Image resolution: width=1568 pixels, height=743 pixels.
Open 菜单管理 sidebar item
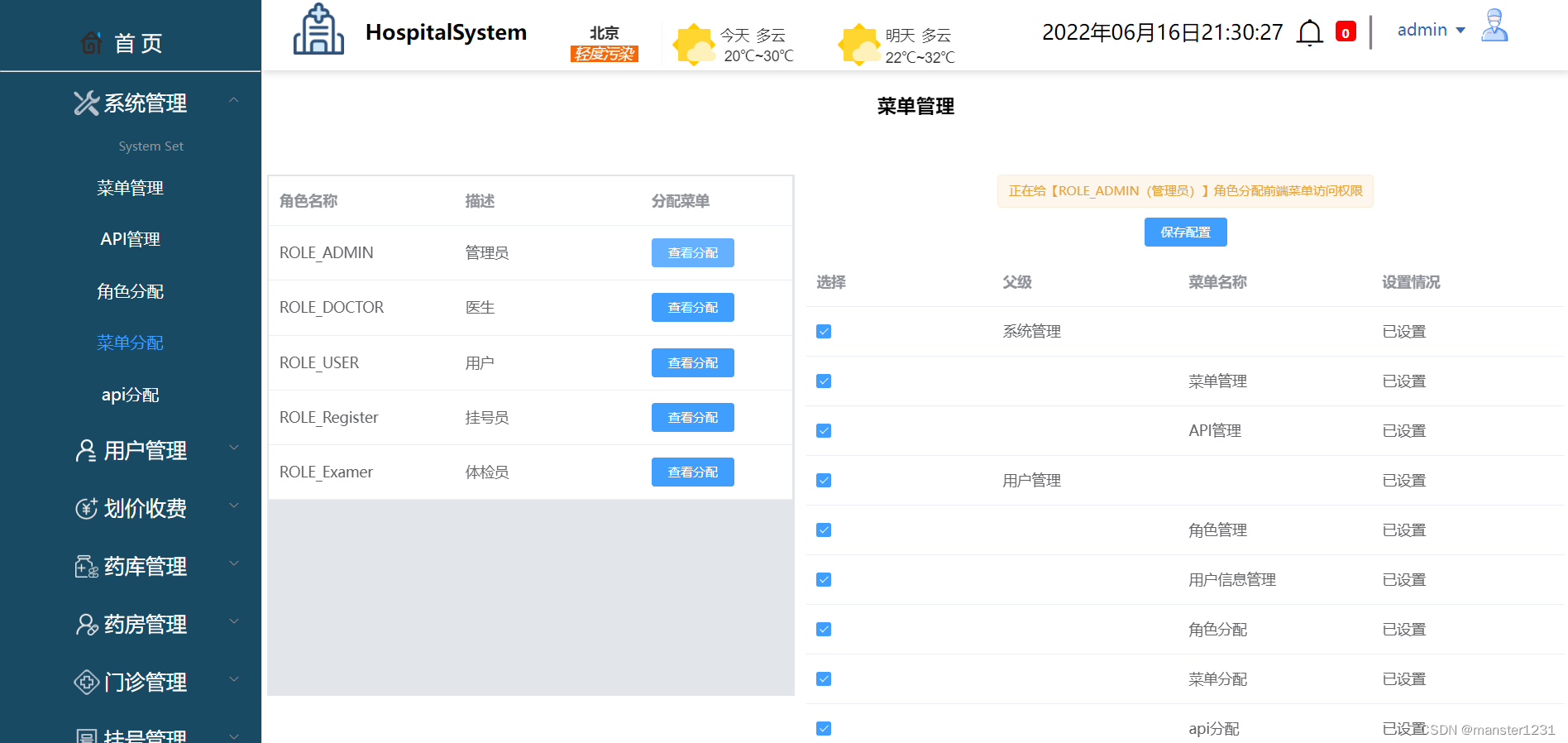click(x=131, y=188)
